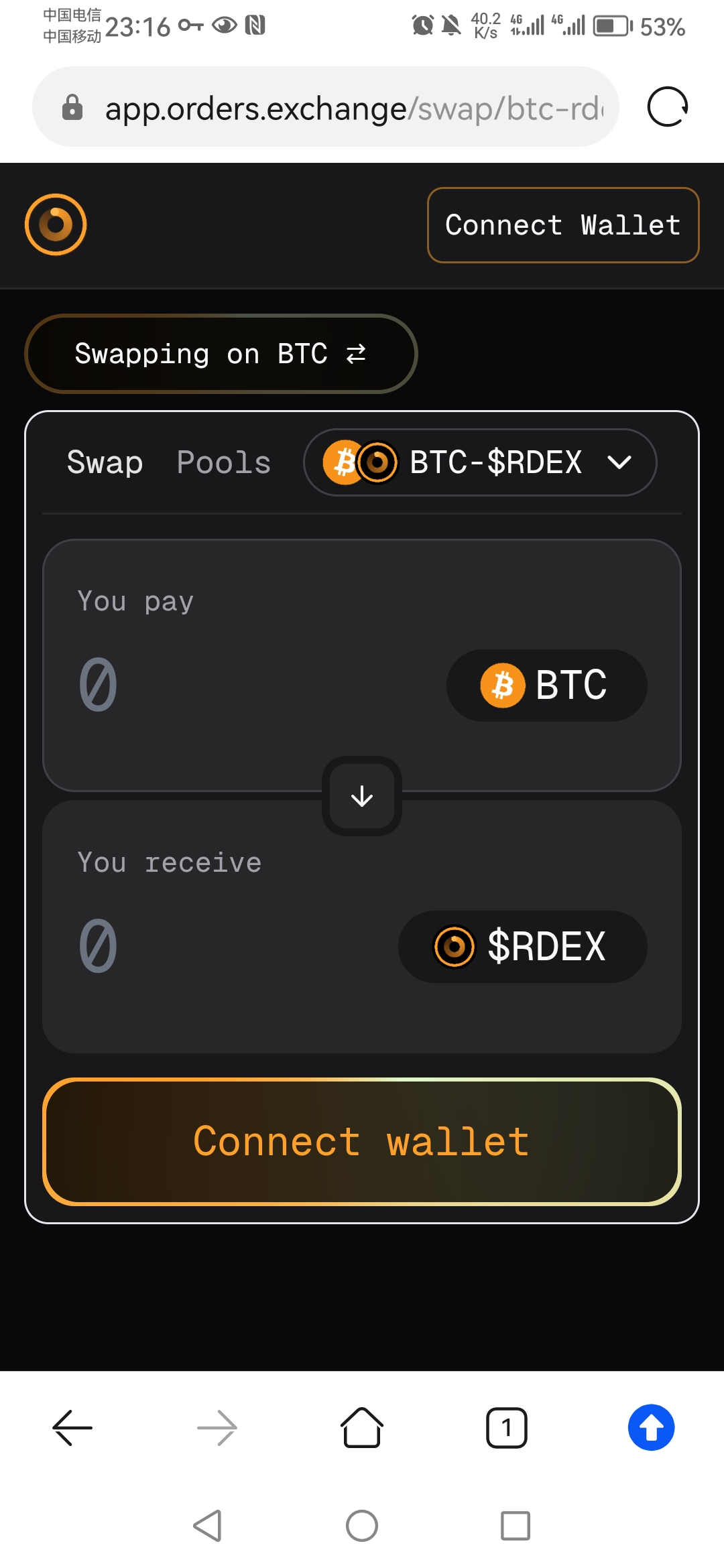Focus the You pay amount field
Screen dimensions: 724x1568
[255, 685]
